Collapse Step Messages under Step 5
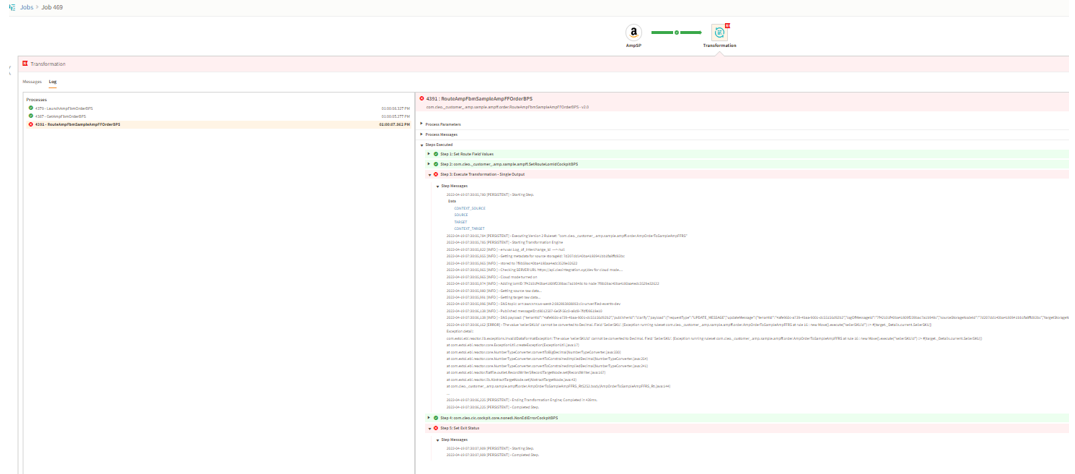Viewport: 1075px width, 474px height. 437,439
